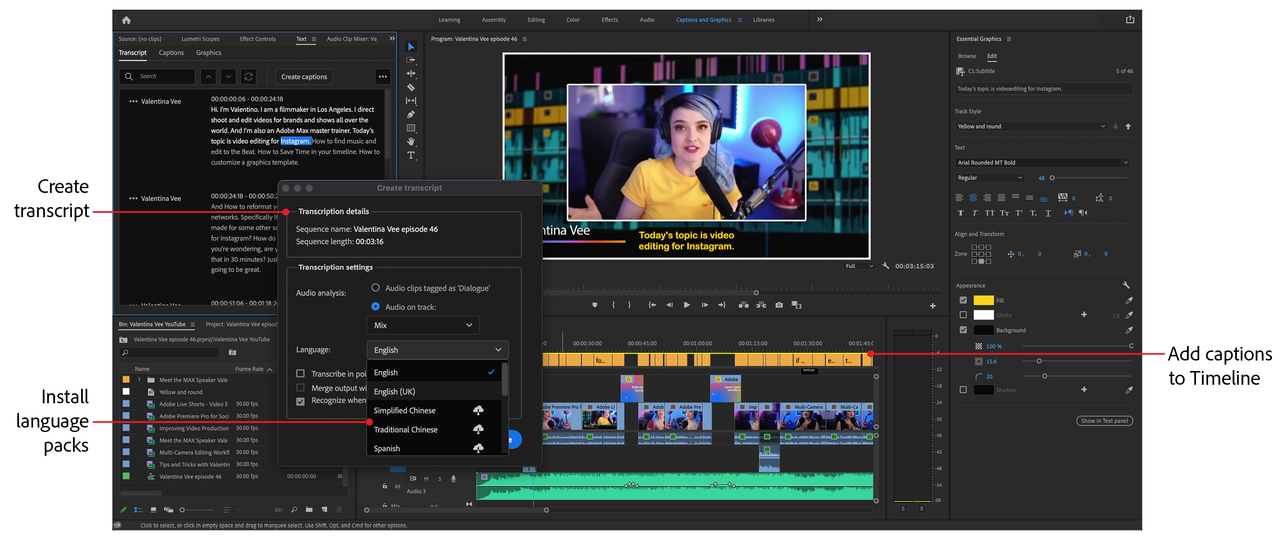This screenshot has width=1280, height=543.
Task: Expand workspace overflow chevron in top bar
Action: click(819, 19)
